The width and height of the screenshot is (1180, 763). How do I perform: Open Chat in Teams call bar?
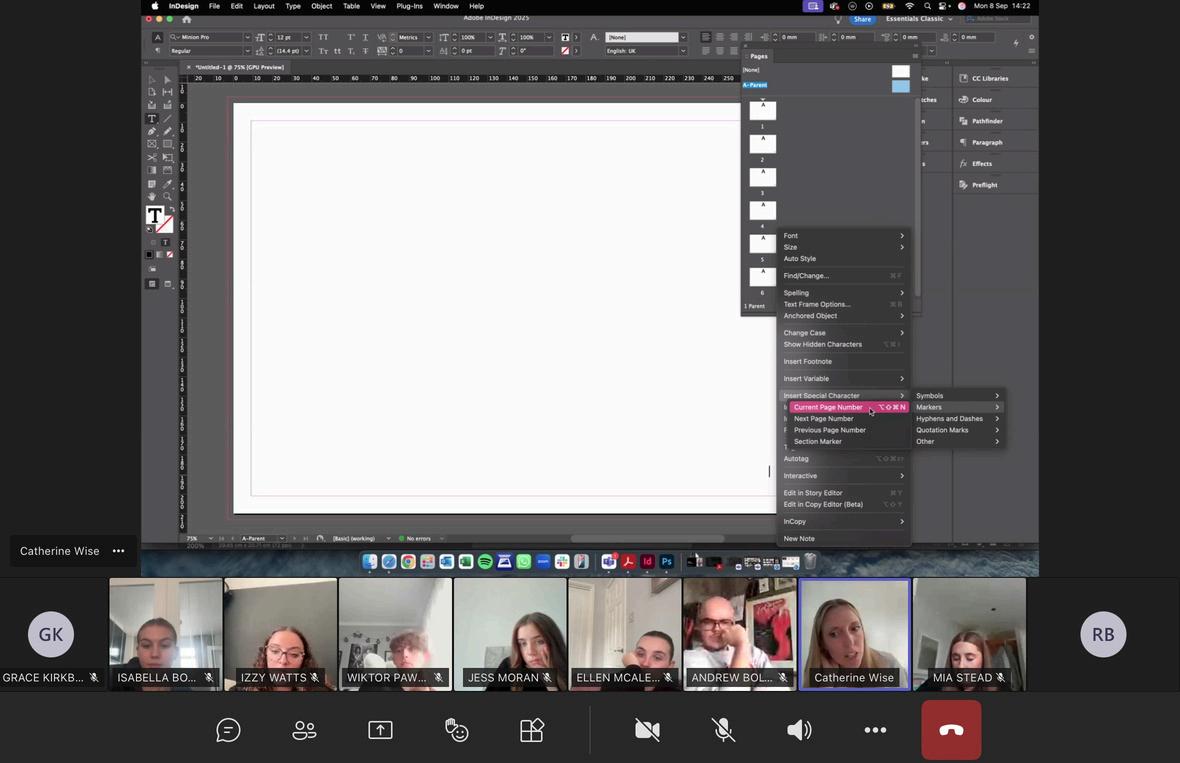[x=228, y=730]
